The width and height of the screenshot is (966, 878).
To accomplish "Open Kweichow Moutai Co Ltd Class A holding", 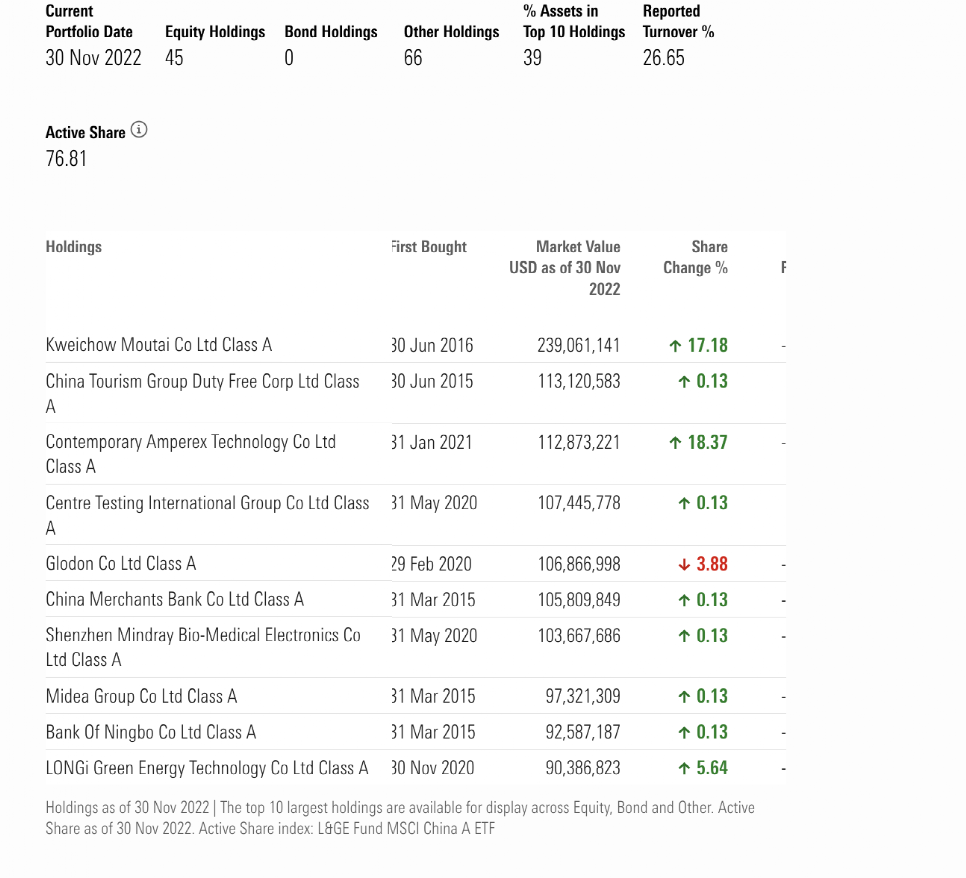I will [x=159, y=345].
